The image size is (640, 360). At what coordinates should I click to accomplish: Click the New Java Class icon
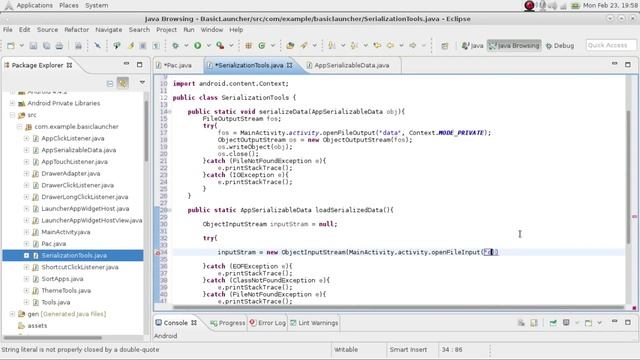tap(262, 46)
